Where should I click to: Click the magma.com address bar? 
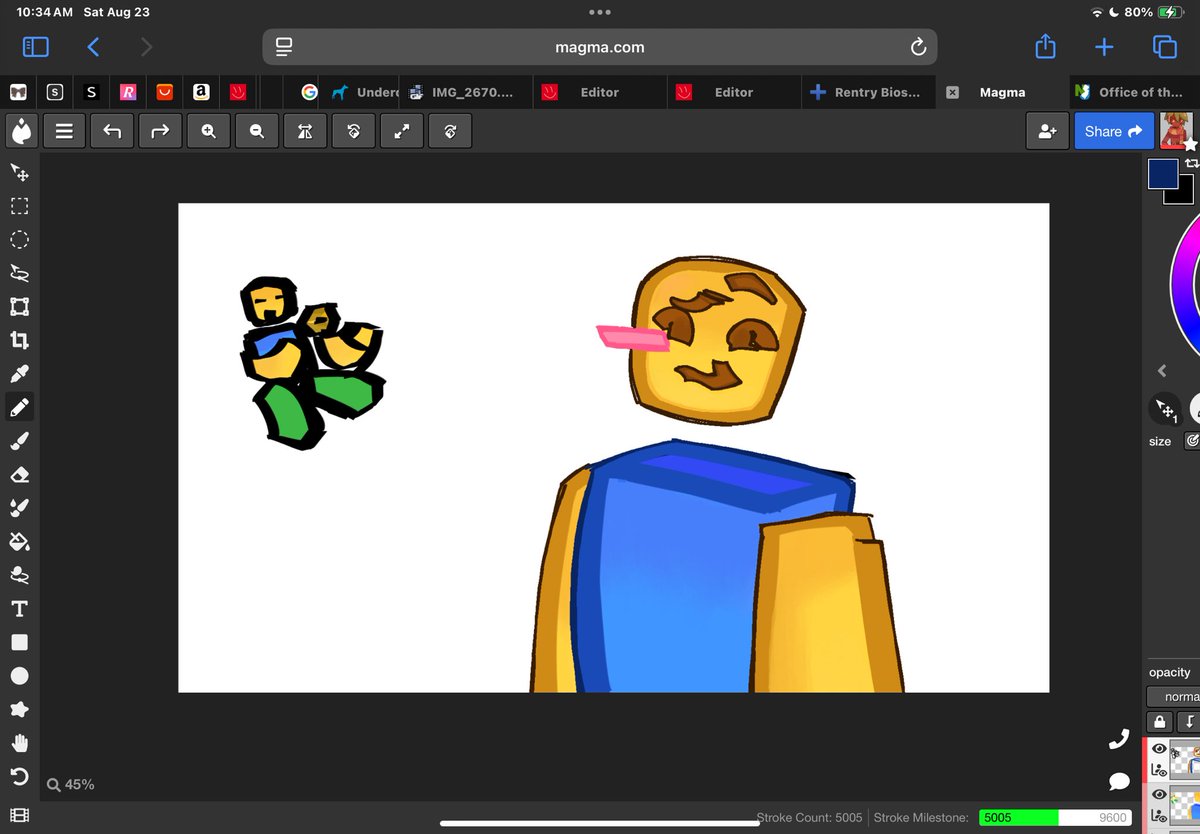click(x=600, y=47)
